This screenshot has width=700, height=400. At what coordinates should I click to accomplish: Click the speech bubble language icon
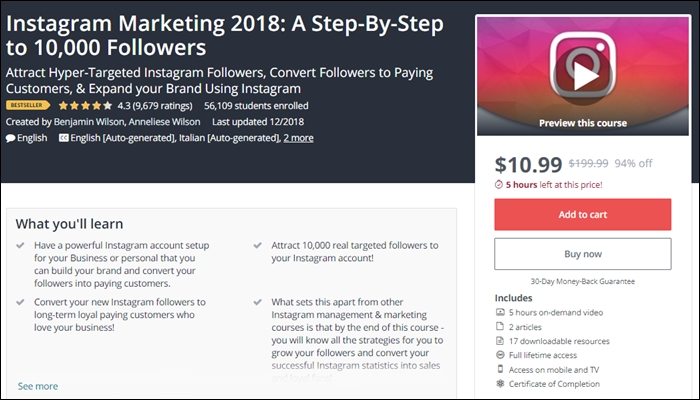10,137
